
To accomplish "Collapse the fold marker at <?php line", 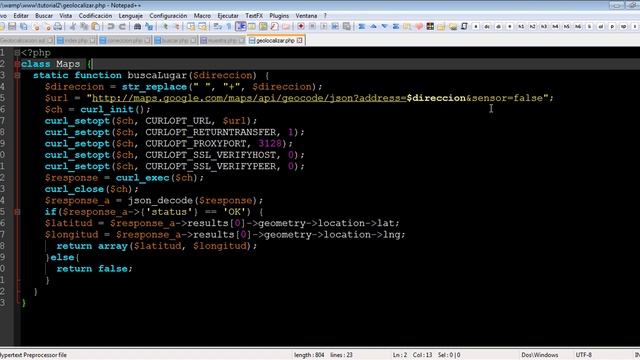I will (17, 53).
